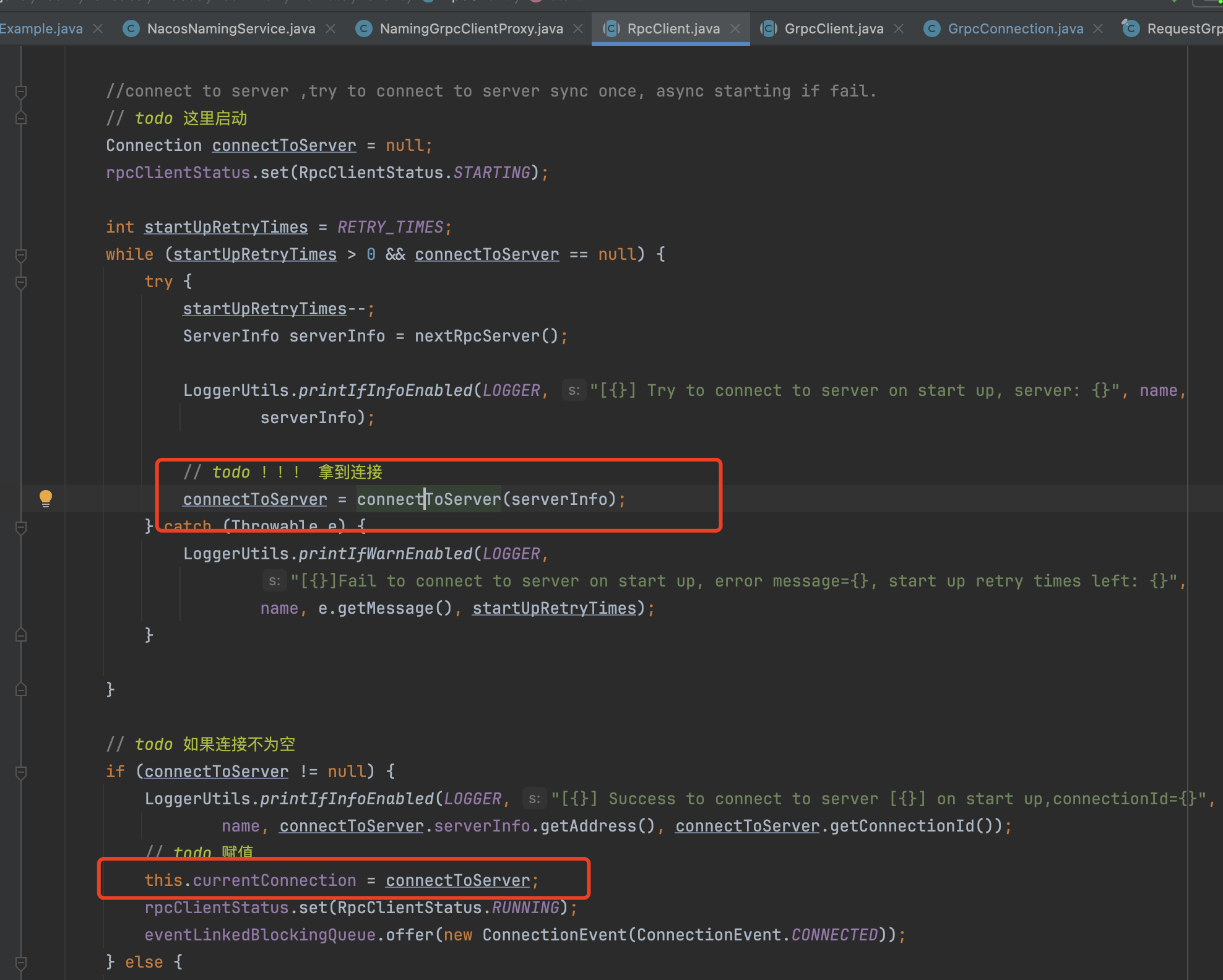Click the 's:' parameter hint before 'Fail to connect'
This screenshot has width=1223, height=980.
(x=274, y=581)
